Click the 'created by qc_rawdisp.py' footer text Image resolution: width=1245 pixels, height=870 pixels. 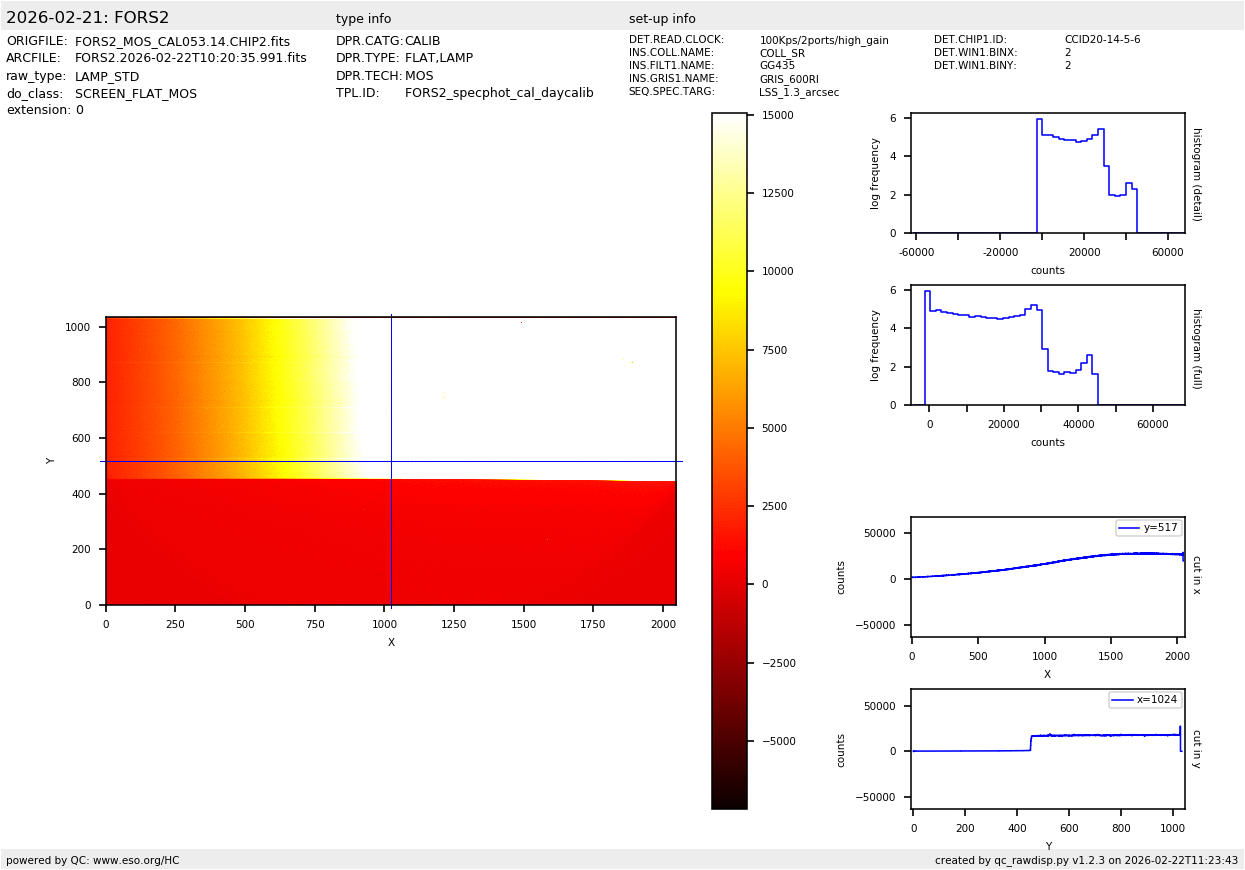pos(1086,860)
